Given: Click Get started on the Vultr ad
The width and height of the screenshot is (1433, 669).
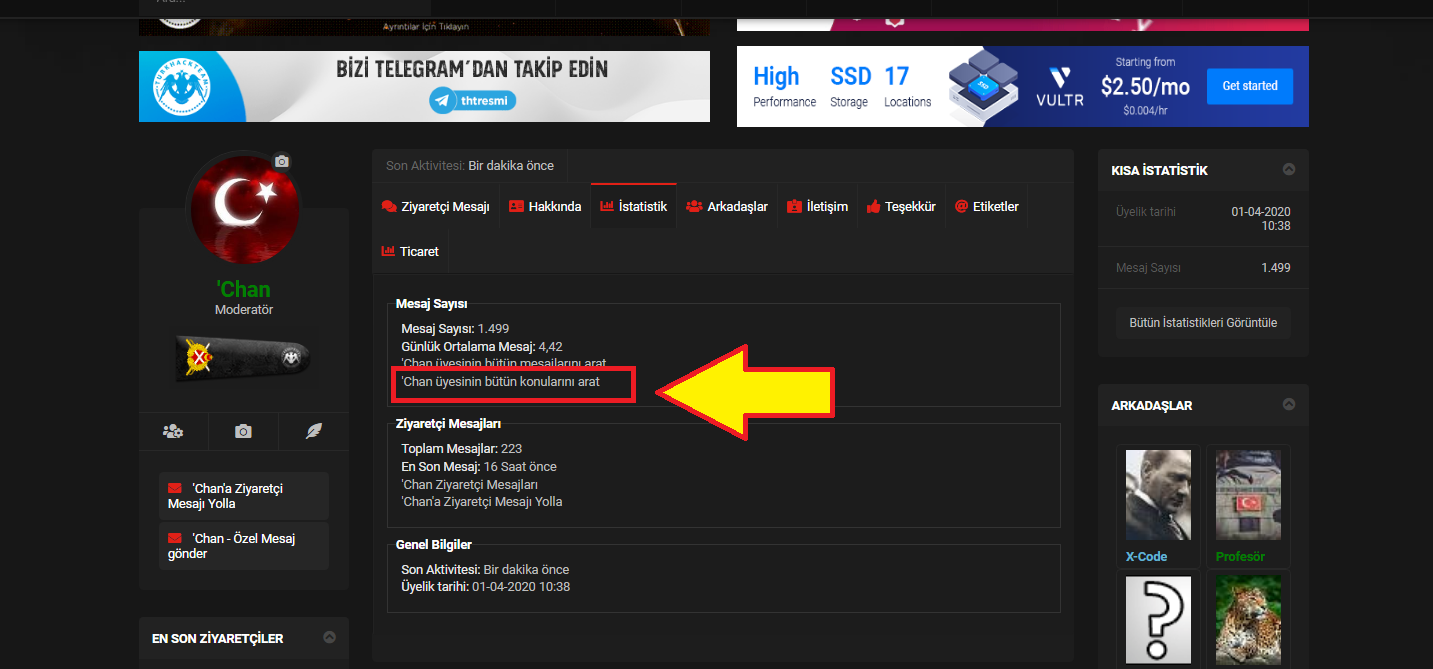Looking at the screenshot, I should pos(1250,86).
